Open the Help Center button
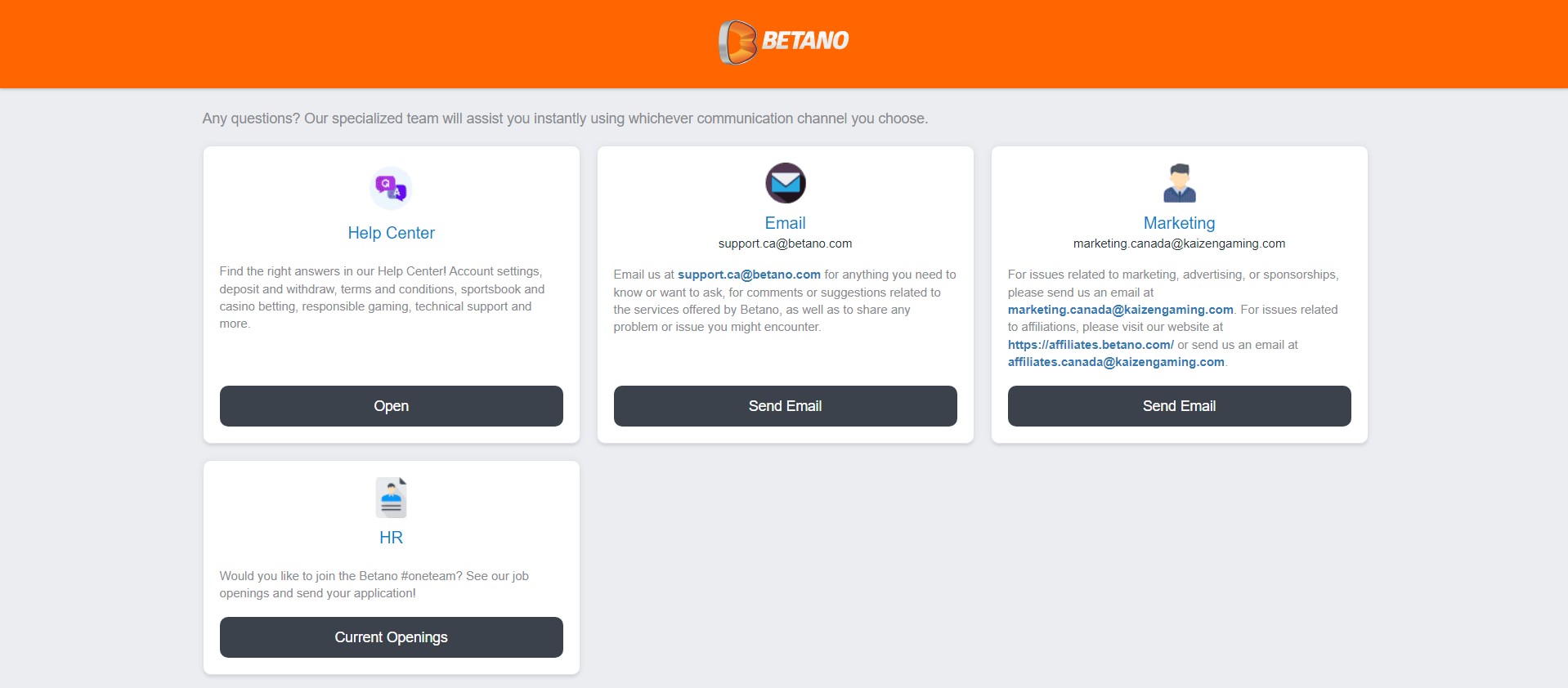Image resolution: width=1568 pixels, height=688 pixels. point(391,406)
